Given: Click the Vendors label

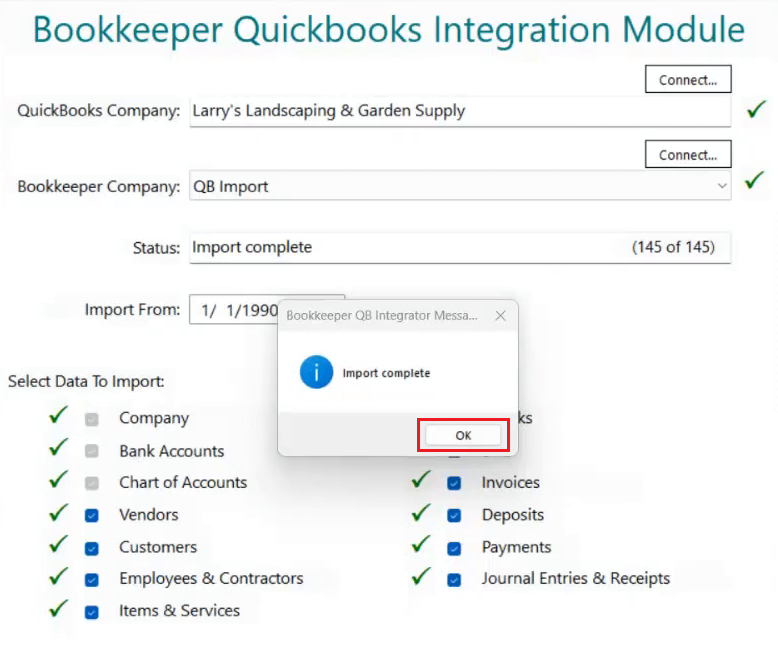Looking at the screenshot, I should (x=148, y=515).
